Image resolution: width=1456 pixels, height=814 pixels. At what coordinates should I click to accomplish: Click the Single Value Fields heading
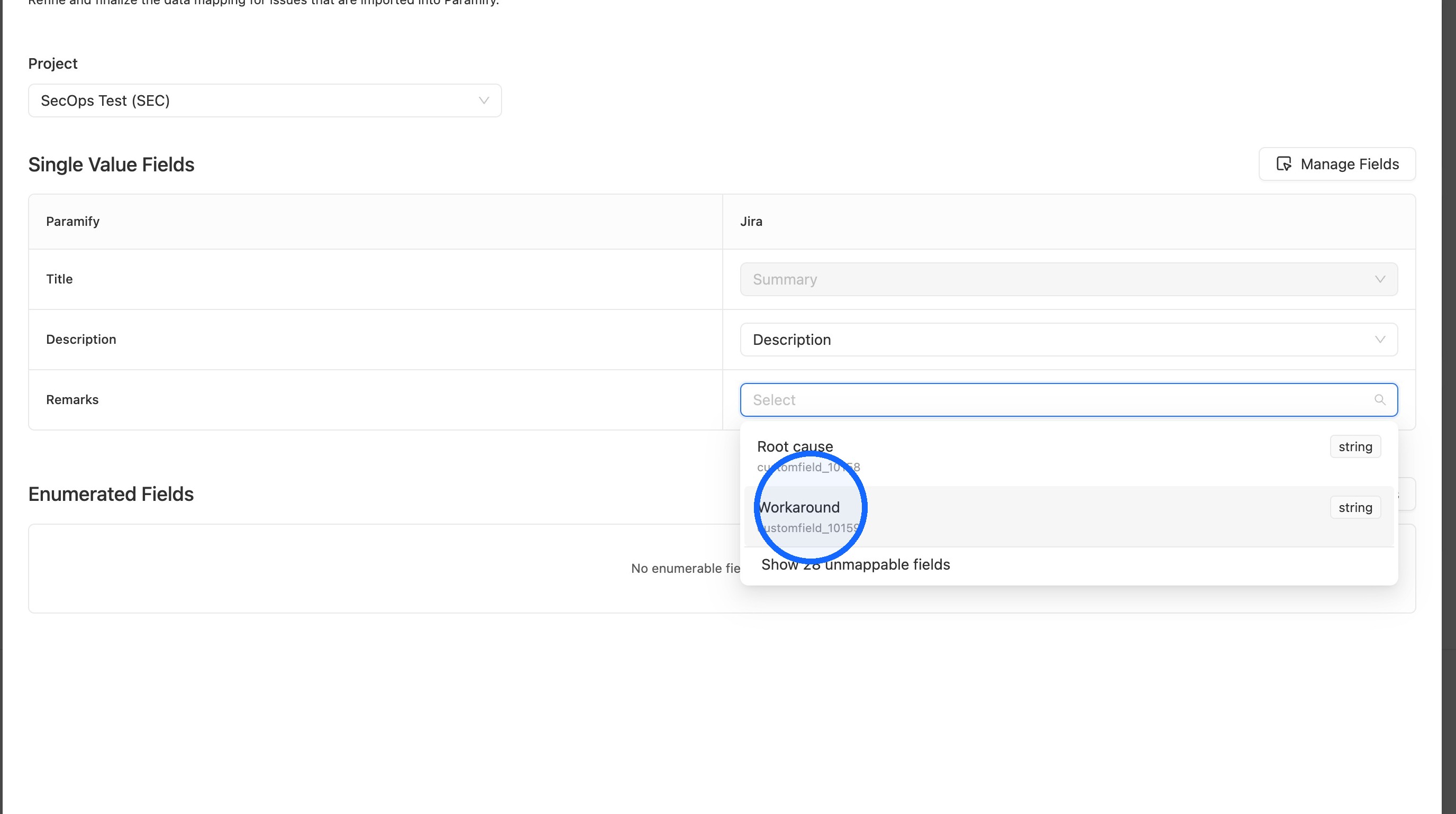pyautogui.click(x=111, y=164)
